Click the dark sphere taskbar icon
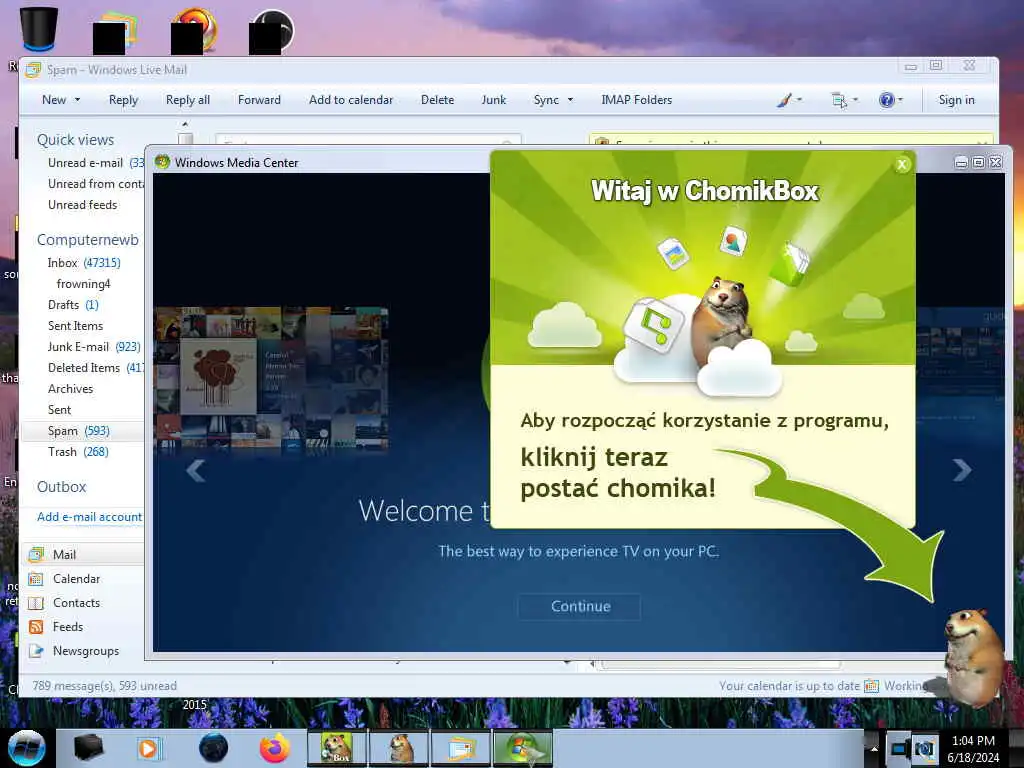This screenshot has width=1024, height=768. pyautogui.click(x=213, y=748)
